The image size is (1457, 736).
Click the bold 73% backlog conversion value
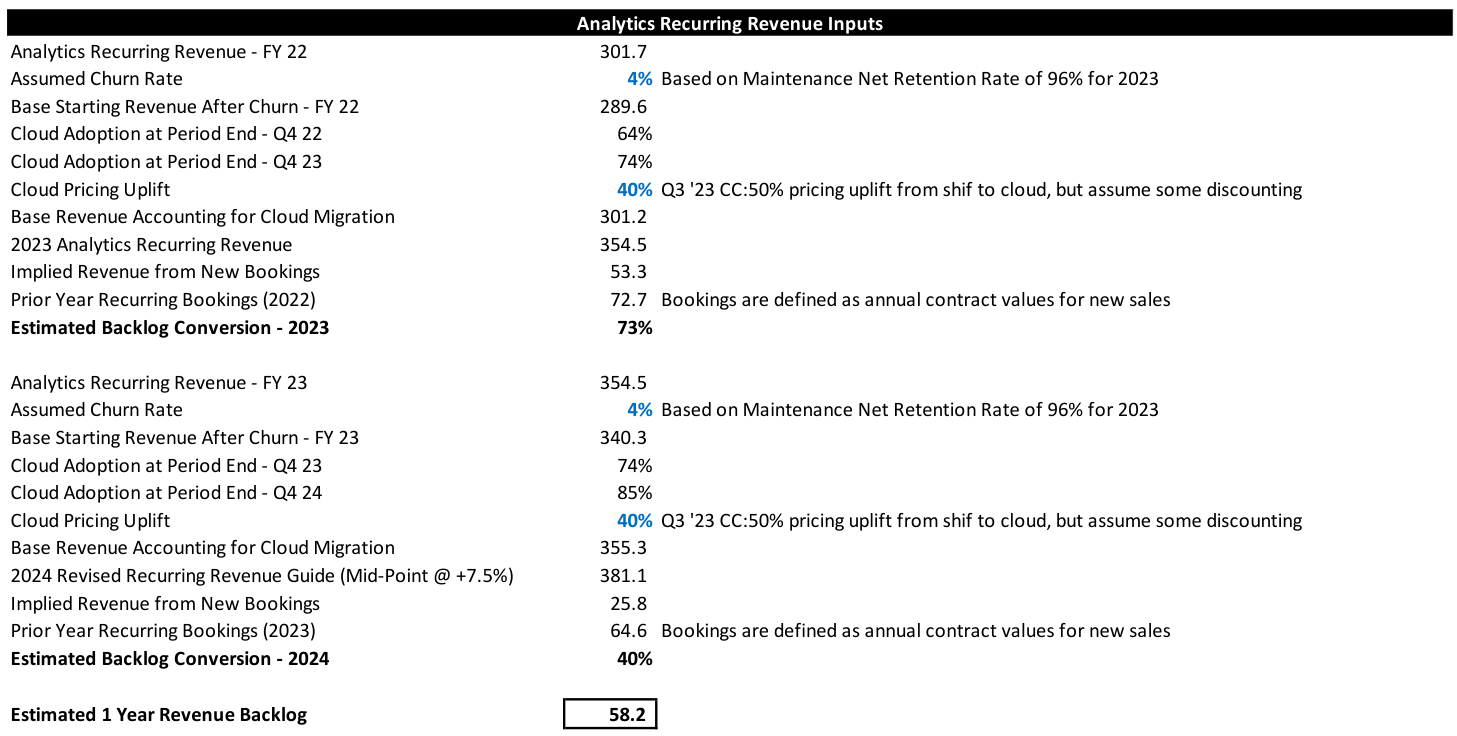635,327
